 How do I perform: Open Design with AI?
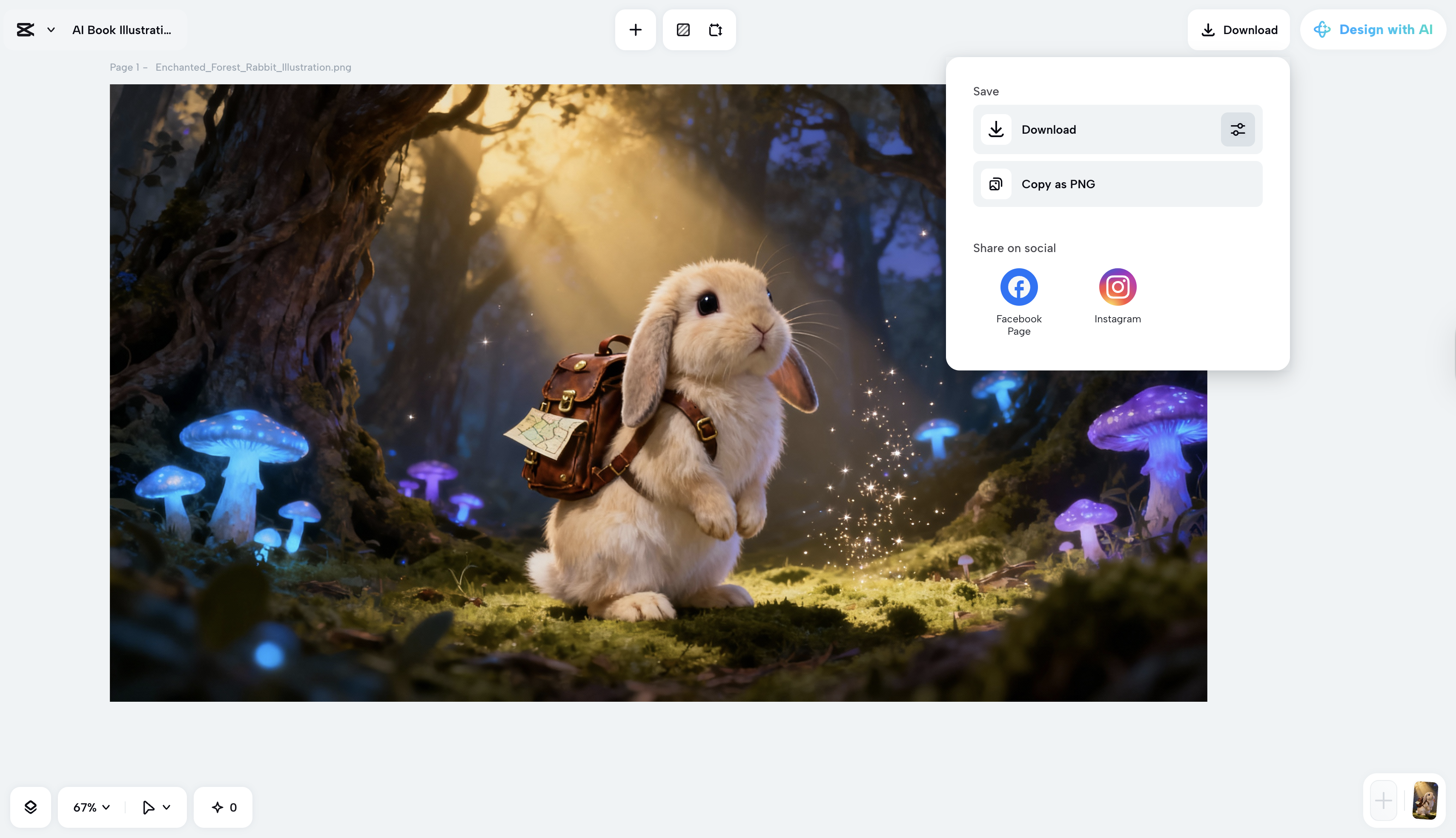(1374, 29)
